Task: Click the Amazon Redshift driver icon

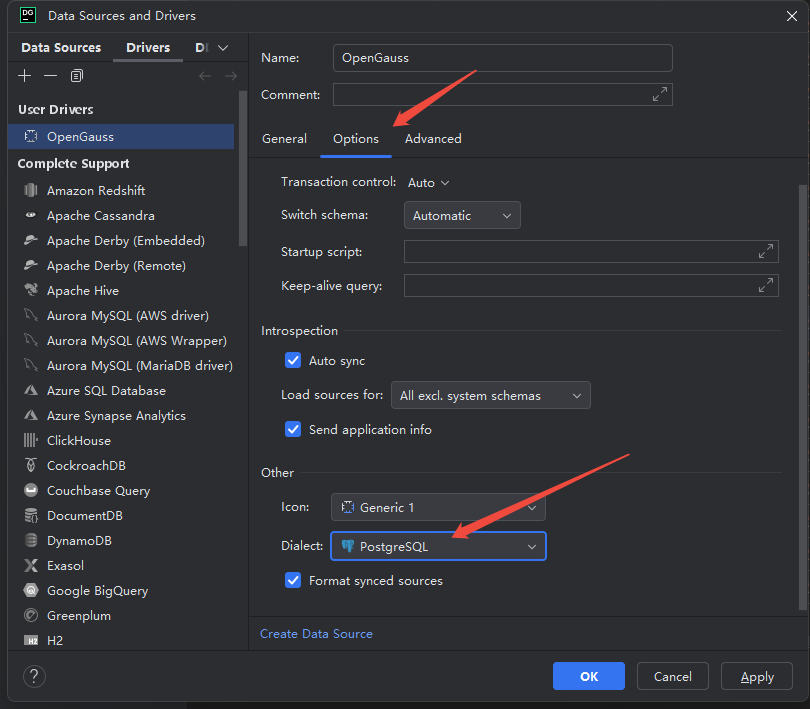Action: [x=31, y=190]
